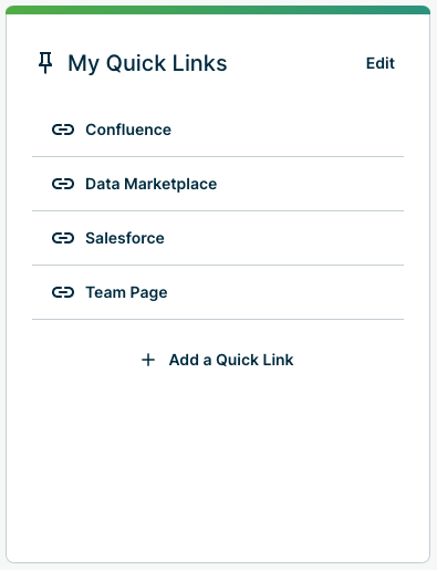Click the pin icon beside My Quick Links
The height and width of the screenshot is (570, 437).
(45, 63)
